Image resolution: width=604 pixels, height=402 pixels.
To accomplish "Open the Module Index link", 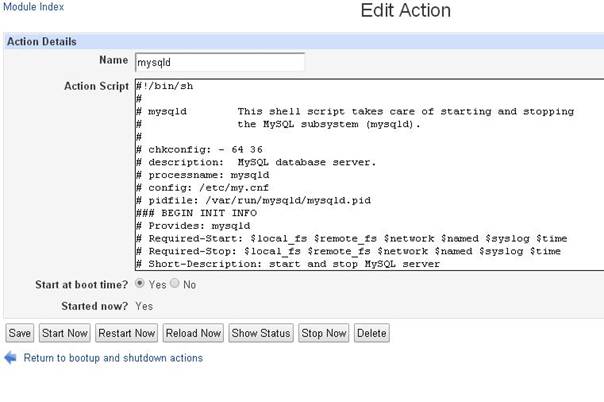I will point(33,7).
